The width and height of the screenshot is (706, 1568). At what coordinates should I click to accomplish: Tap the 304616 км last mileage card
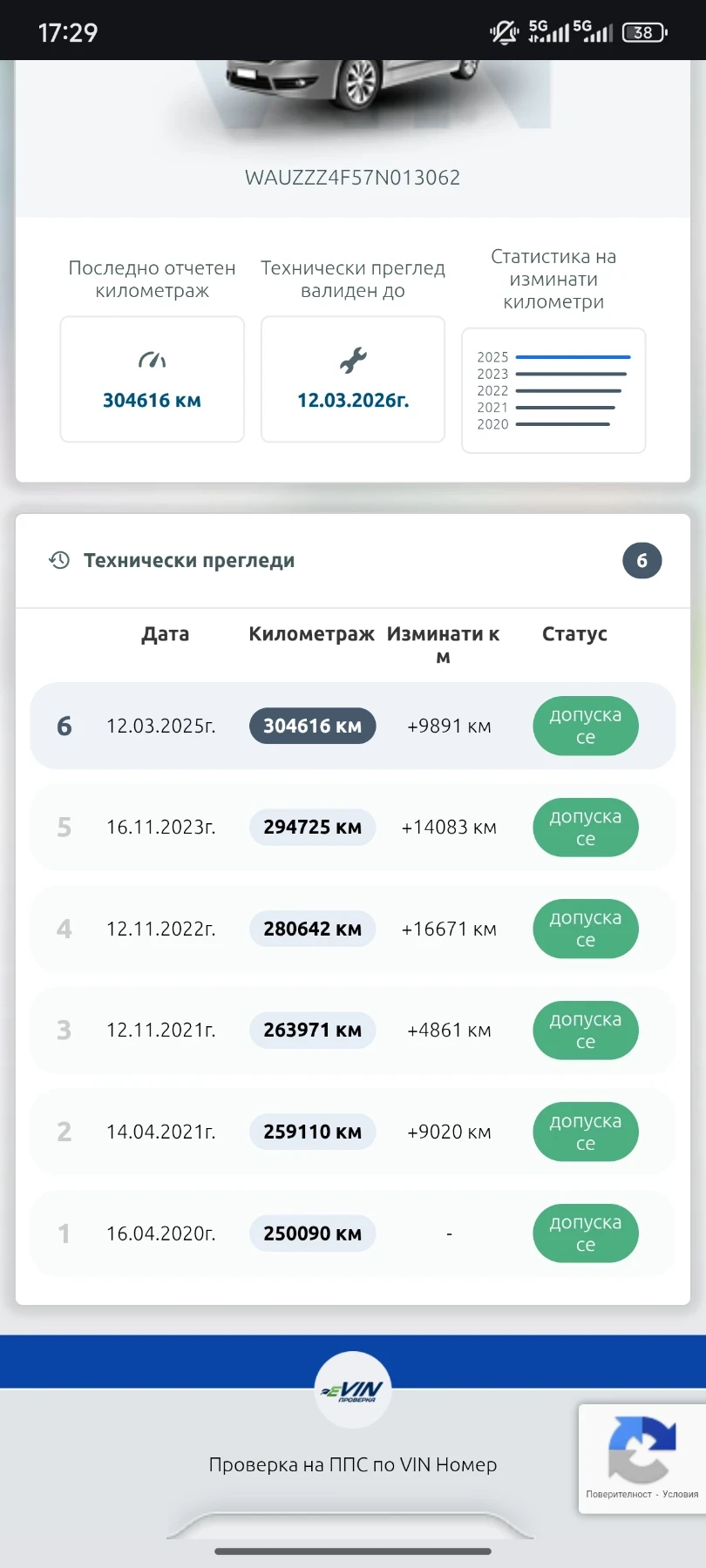152,380
